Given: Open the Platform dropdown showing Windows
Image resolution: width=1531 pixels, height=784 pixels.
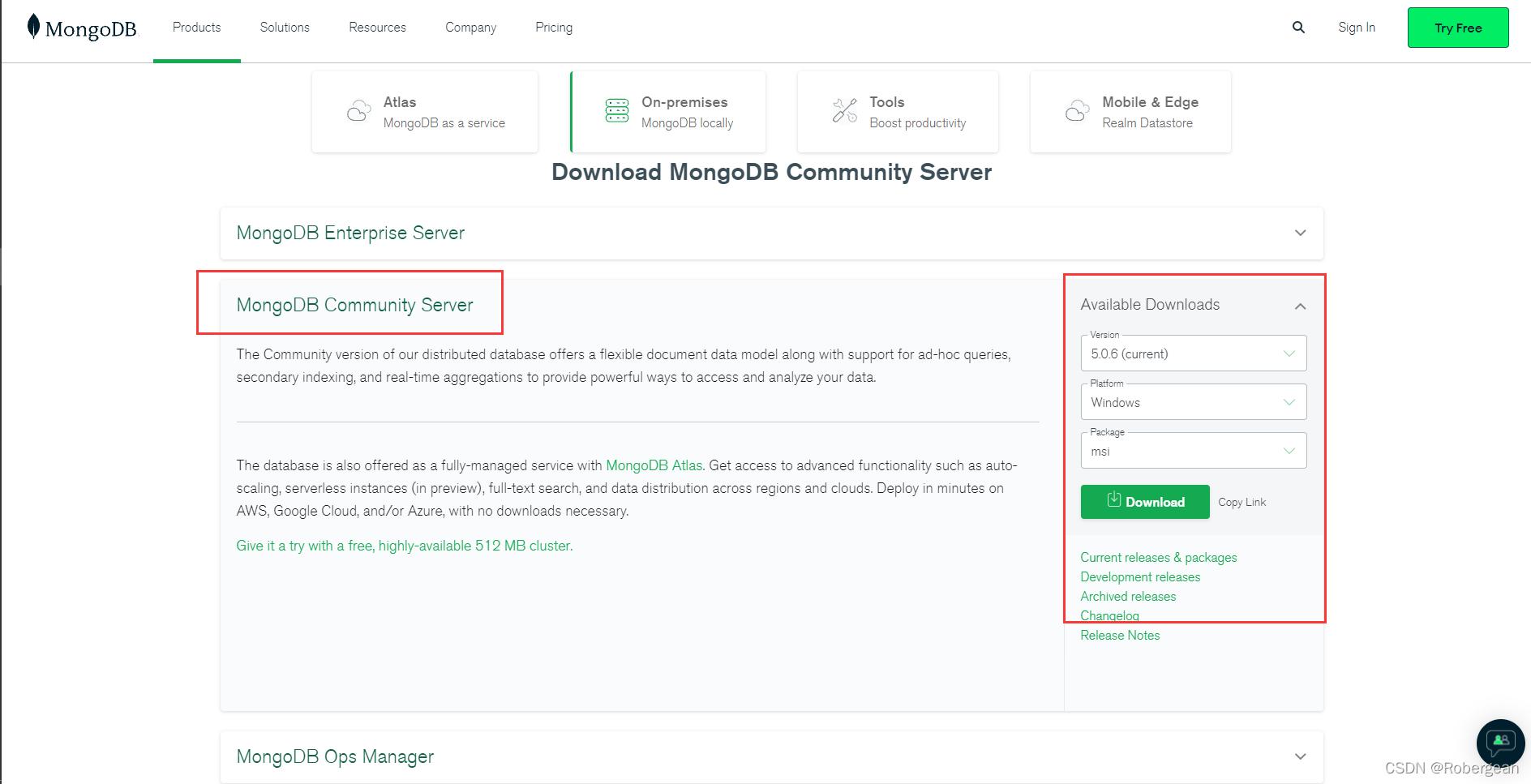Looking at the screenshot, I should pyautogui.click(x=1193, y=403).
